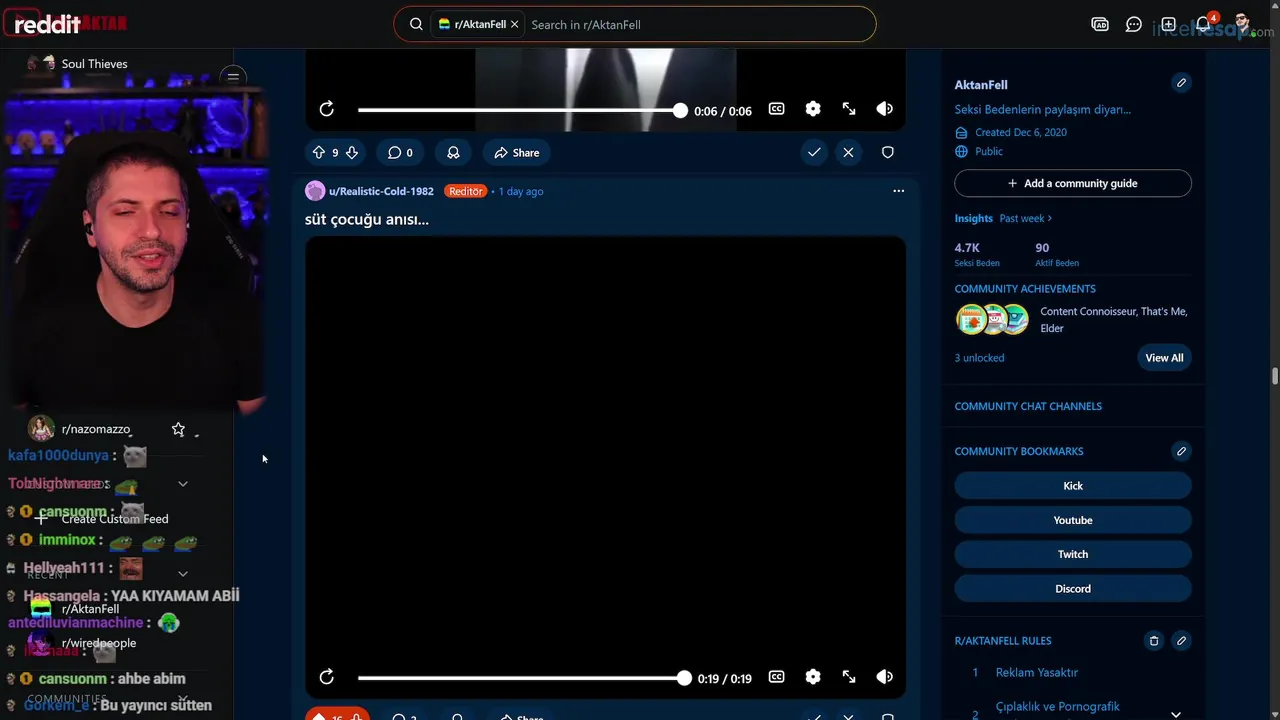Open the advertise icon in header
The height and width of the screenshot is (720, 1280).
click(x=1100, y=24)
